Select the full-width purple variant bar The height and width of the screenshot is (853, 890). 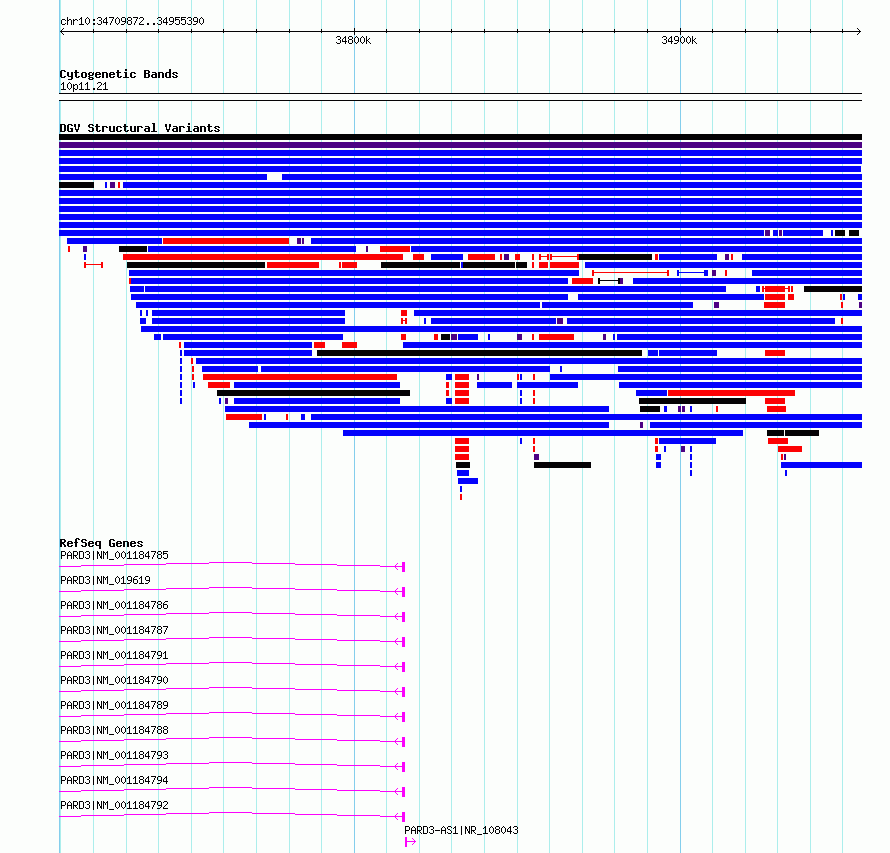click(x=460, y=145)
